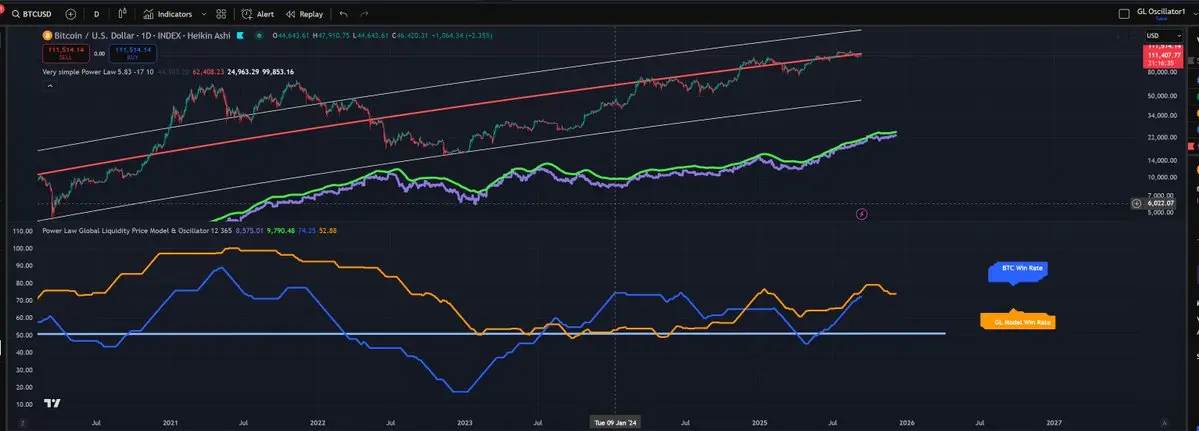The image size is (1199, 431).
Task: Create an Alert from toolbar
Action: click(x=258, y=14)
